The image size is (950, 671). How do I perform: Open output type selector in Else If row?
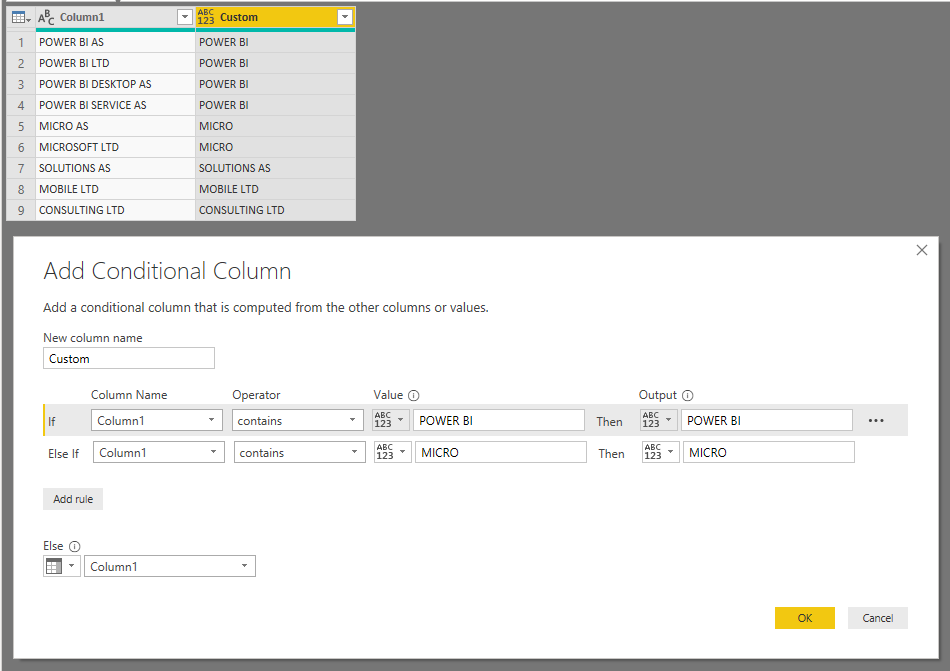pyautogui.click(x=660, y=452)
